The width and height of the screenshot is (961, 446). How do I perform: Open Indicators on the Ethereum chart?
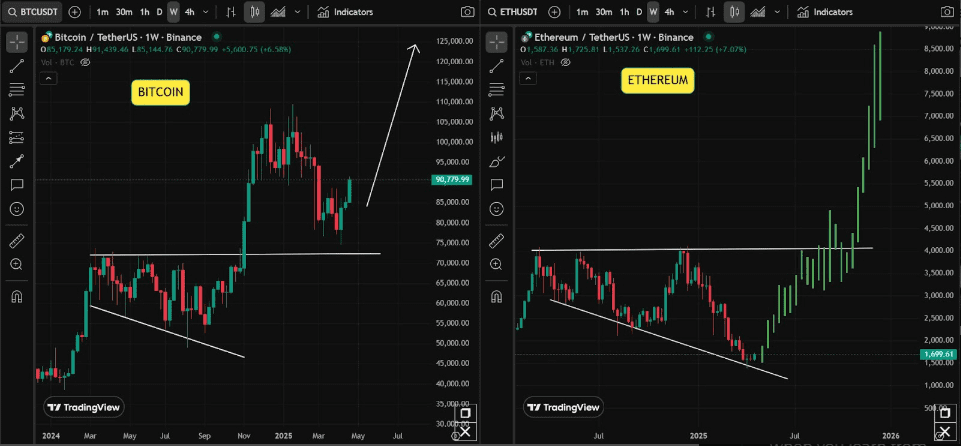(x=824, y=12)
